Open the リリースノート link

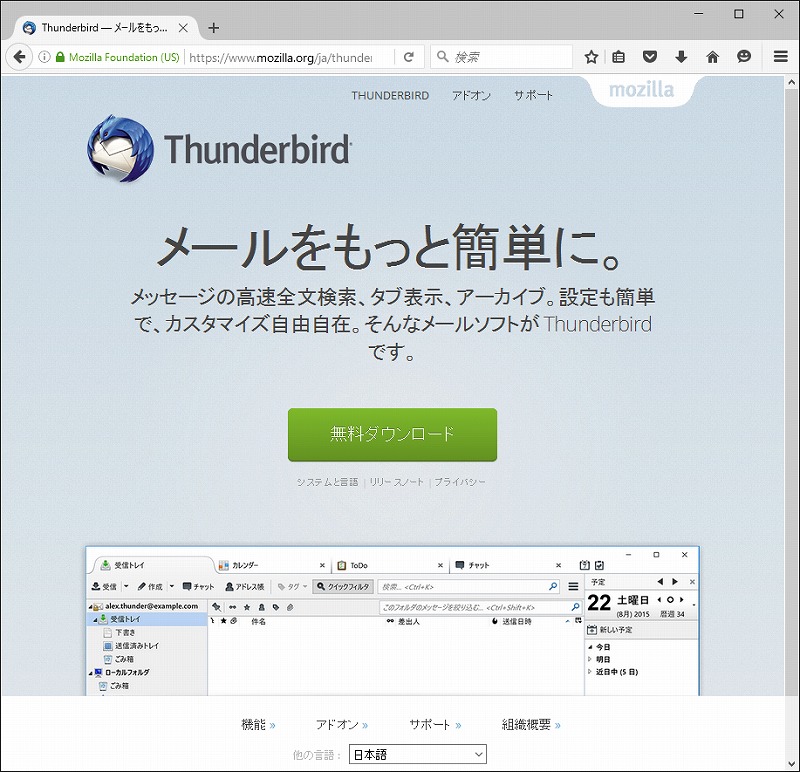(x=396, y=482)
